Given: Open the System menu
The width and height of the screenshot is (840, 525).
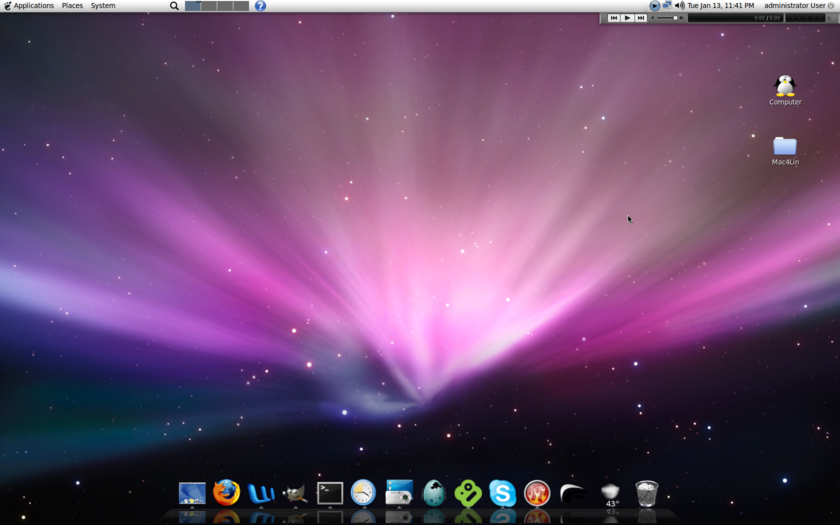Looking at the screenshot, I should tap(103, 5).
